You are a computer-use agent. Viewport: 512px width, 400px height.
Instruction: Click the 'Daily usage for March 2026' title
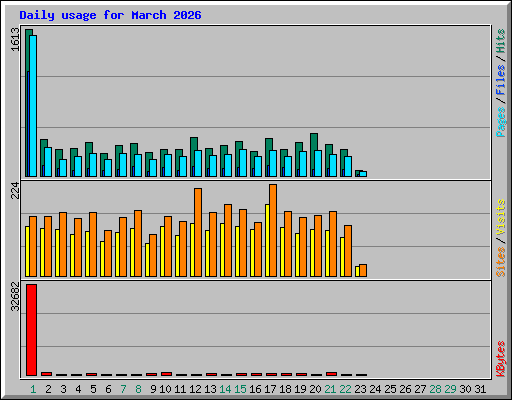click(x=110, y=15)
